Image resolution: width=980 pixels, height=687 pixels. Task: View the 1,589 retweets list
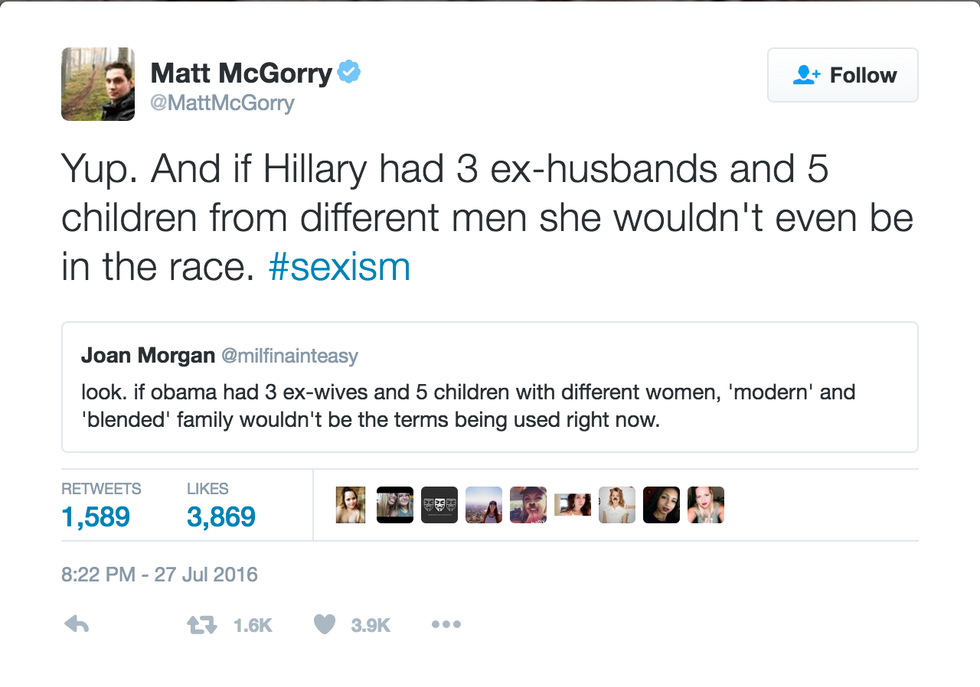(x=96, y=516)
